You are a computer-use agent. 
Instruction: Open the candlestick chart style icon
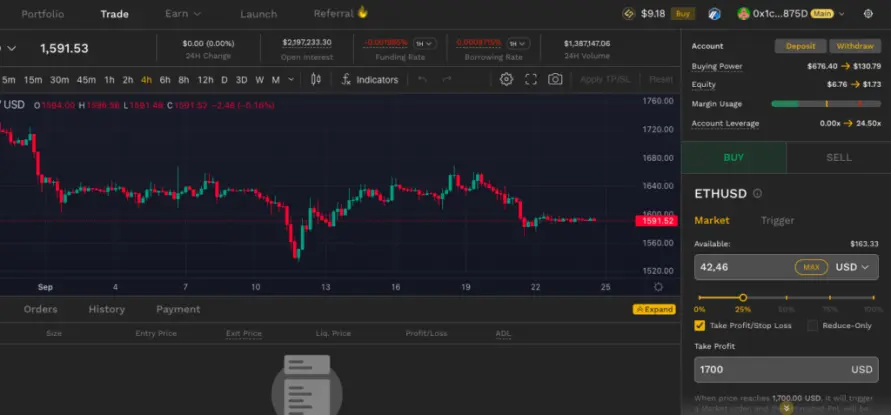316,80
